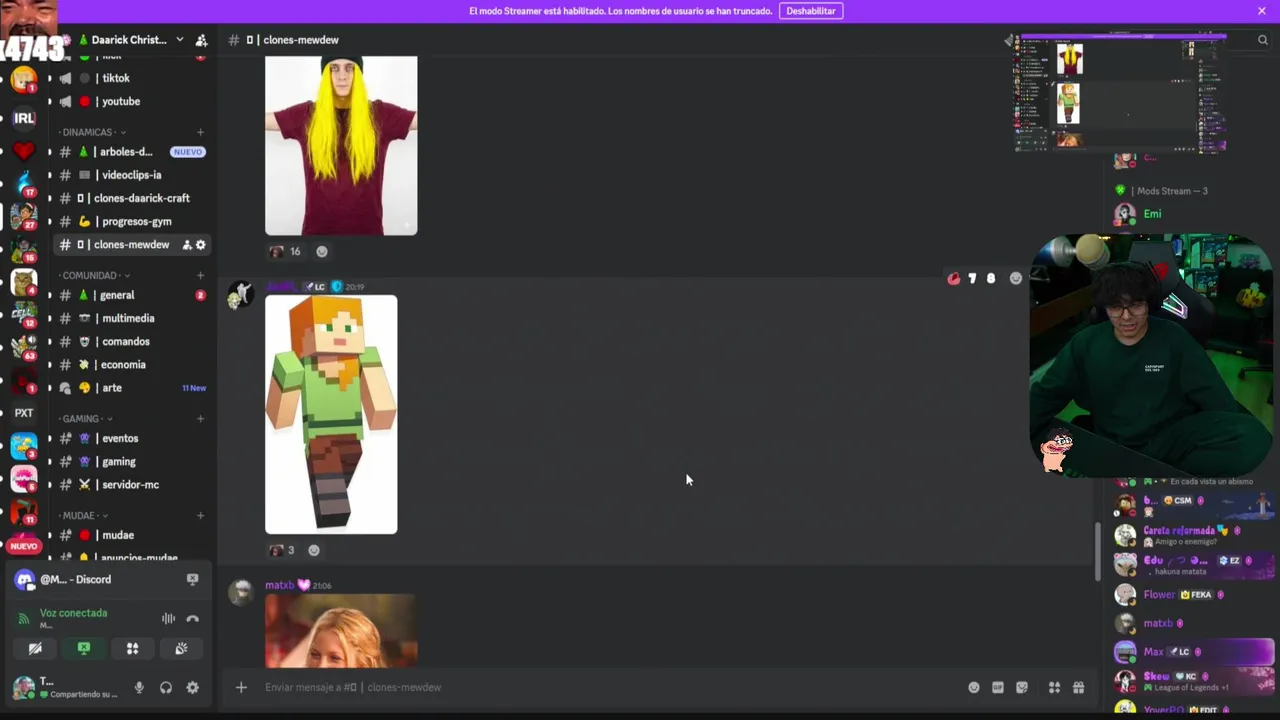Viewport: 1280px width, 720px height.
Task: Open the videoclips-ia channel
Action: click(x=130, y=175)
